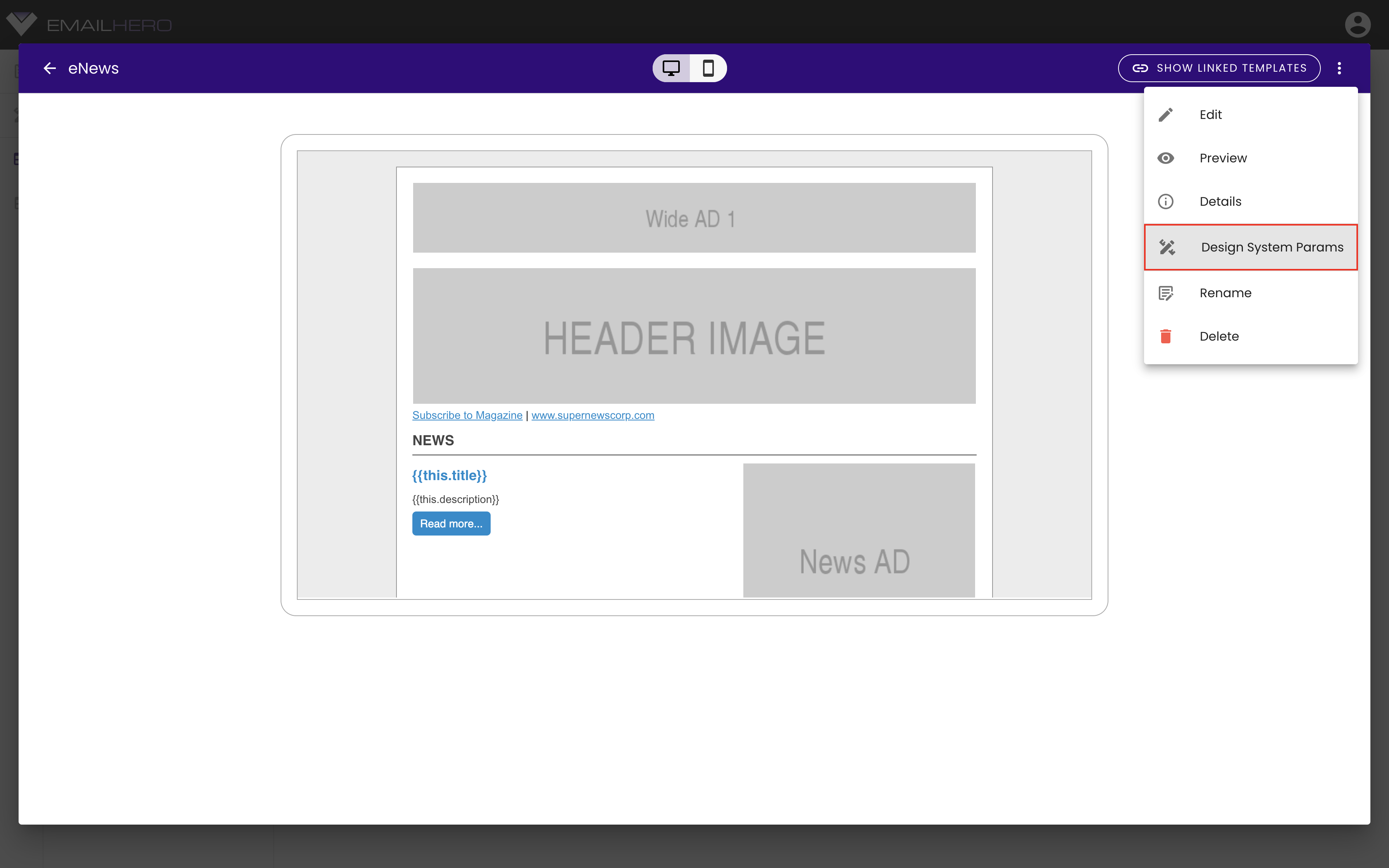Click the Edit icon in context menu
The image size is (1389, 868).
tap(1166, 114)
